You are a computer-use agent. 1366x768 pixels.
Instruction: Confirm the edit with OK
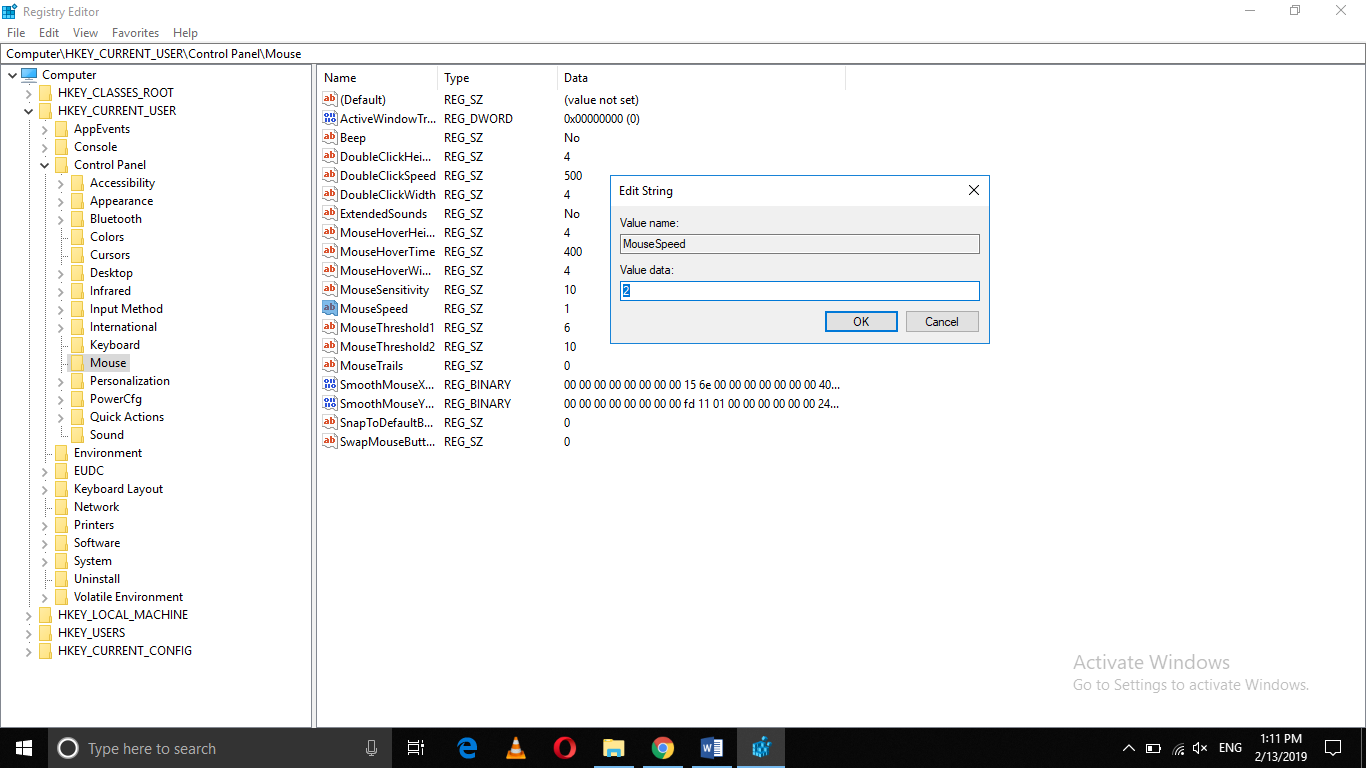tap(861, 321)
